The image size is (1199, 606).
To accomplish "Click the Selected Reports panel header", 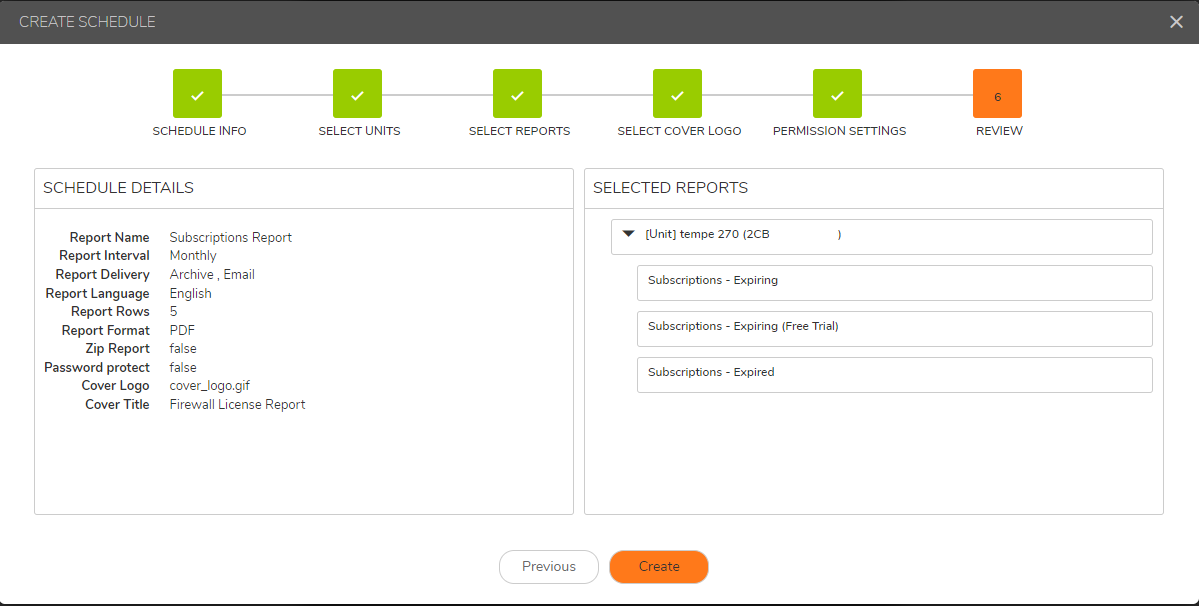I will click(670, 188).
